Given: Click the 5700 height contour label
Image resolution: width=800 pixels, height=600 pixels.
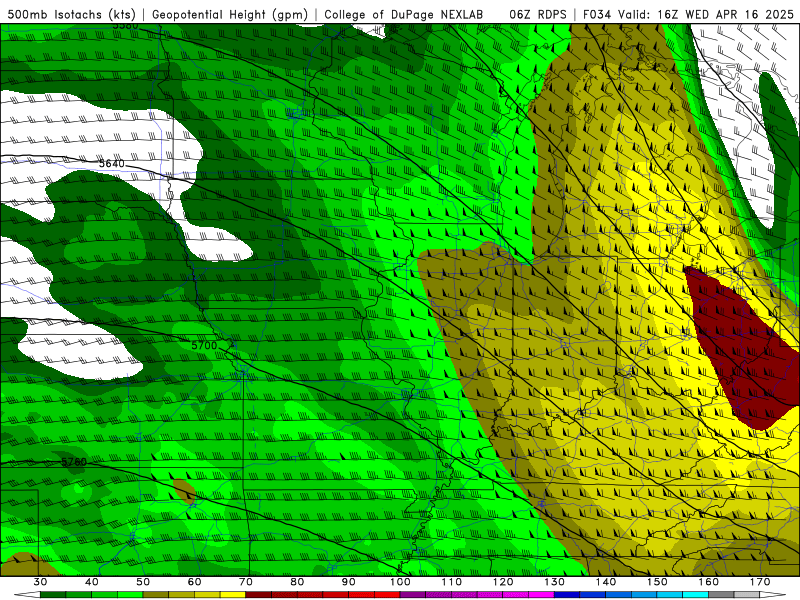Looking at the screenshot, I should coord(204,345).
